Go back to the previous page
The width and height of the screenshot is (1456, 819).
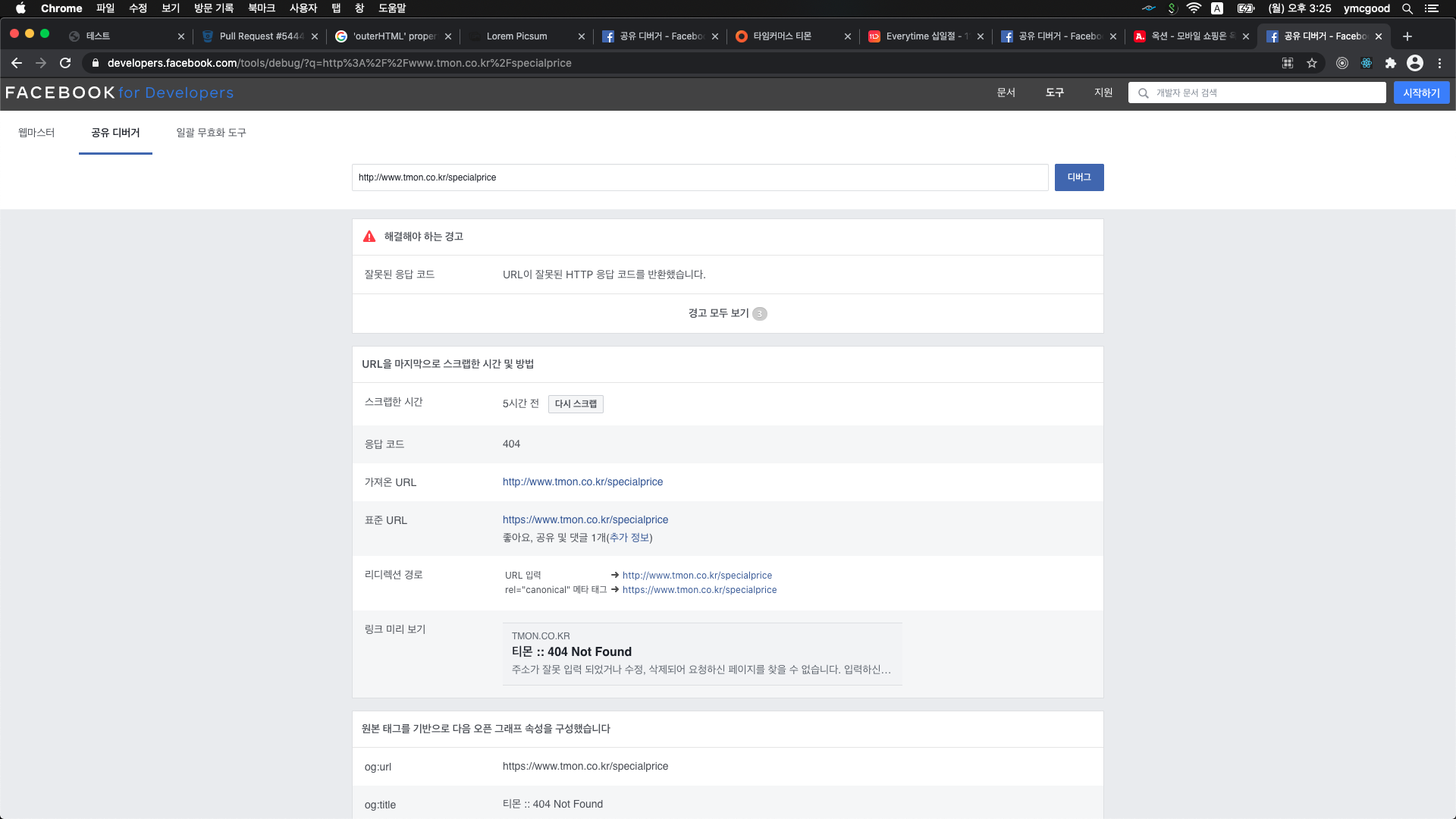tap(17, 63)
